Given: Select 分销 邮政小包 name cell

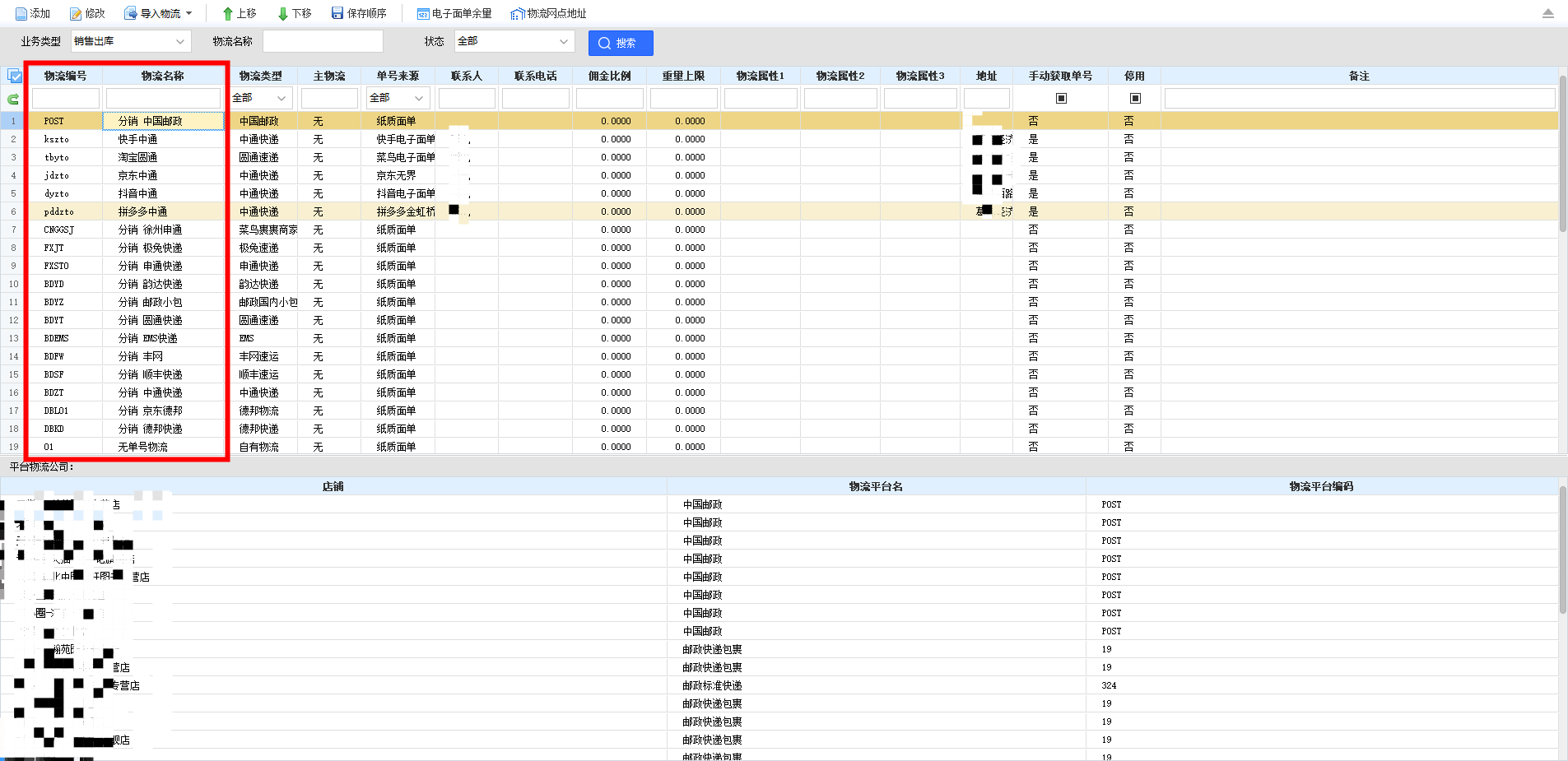Looking at the screenshot, I should [163, 302].
